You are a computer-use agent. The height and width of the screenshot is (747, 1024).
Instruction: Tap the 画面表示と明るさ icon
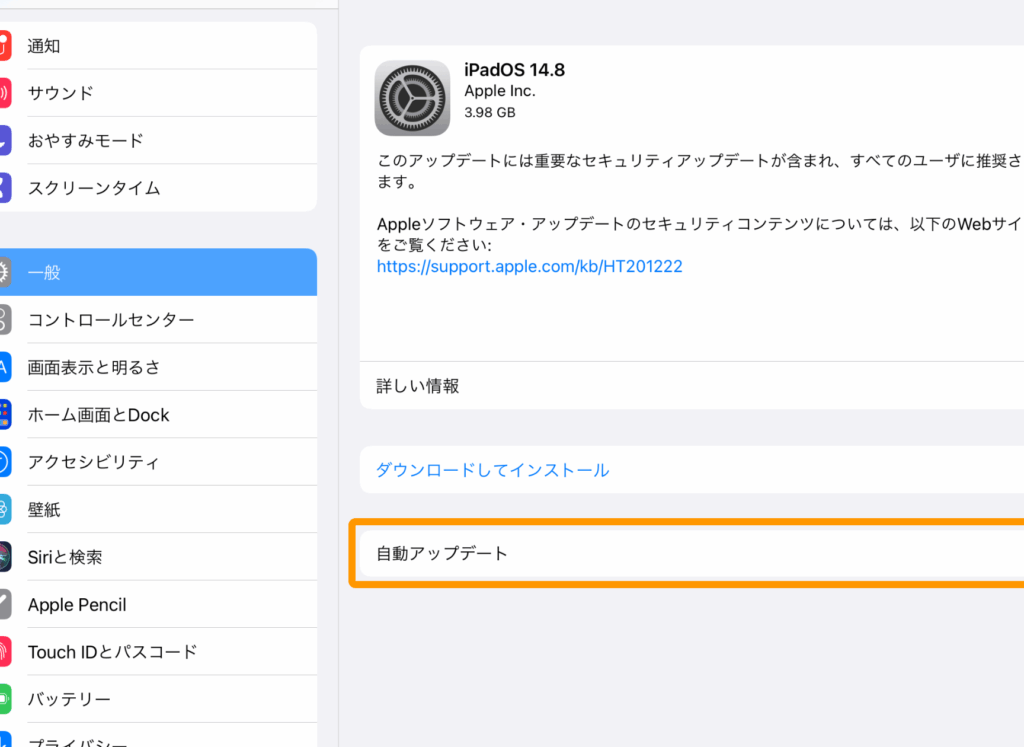[5, 367]
